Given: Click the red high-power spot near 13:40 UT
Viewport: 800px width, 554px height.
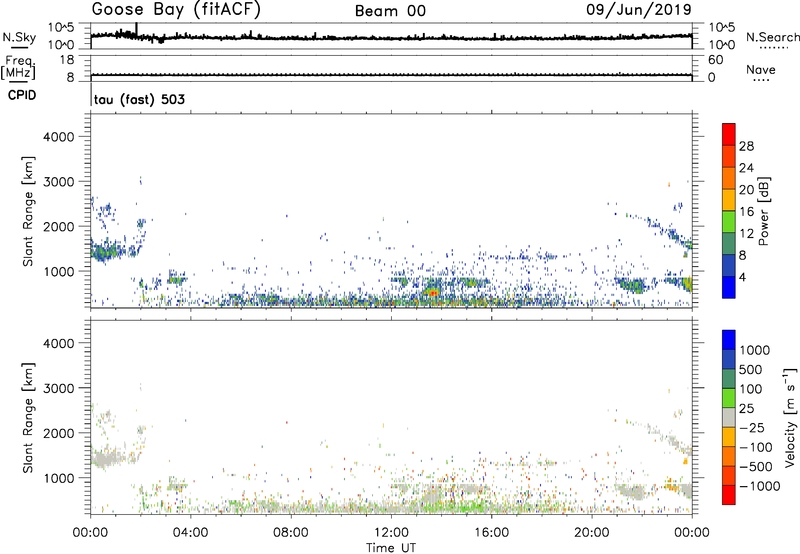Looking at the screenshot, I should [433, 293].
